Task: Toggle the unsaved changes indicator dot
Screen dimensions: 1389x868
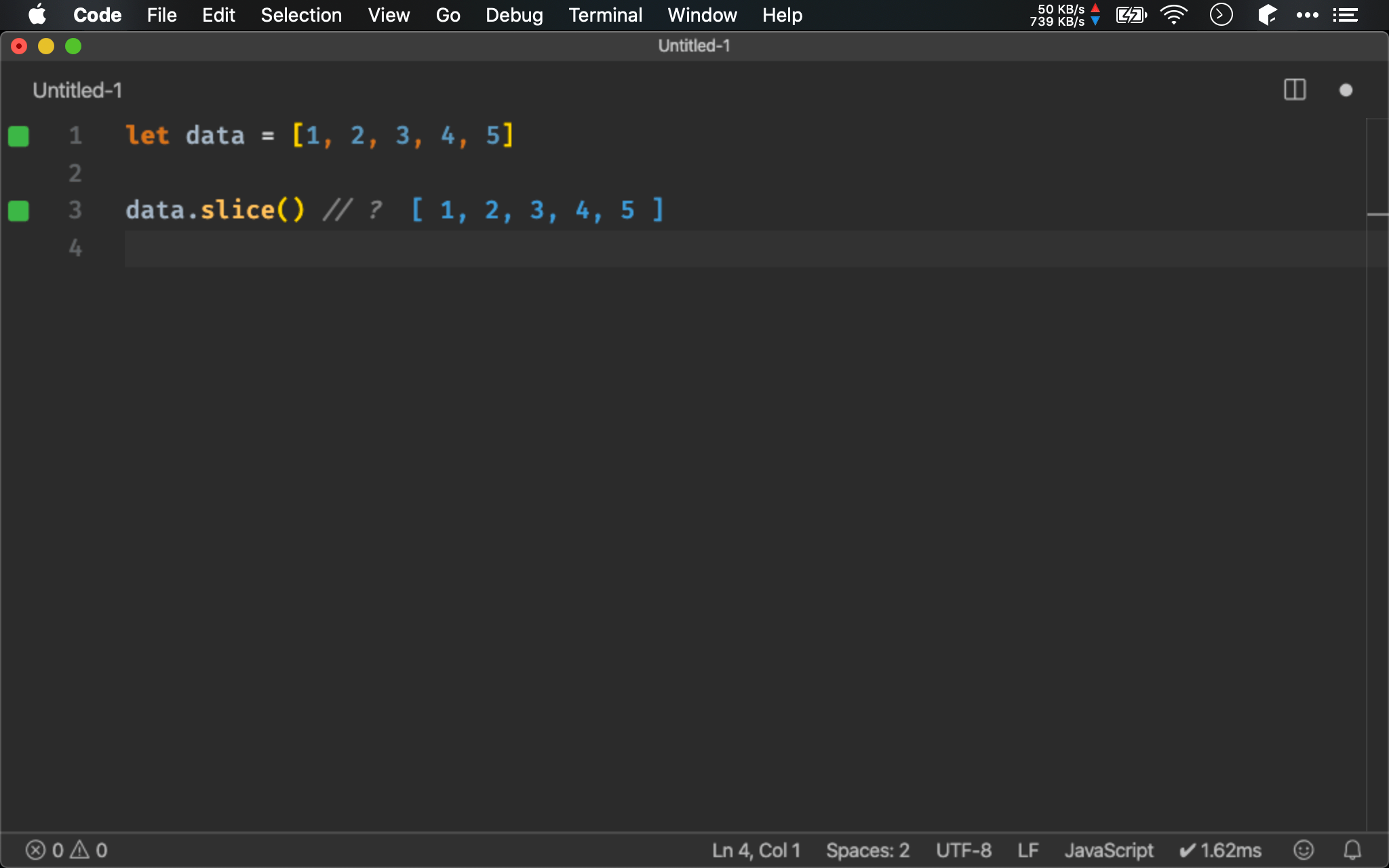Action: (1346, 90)
